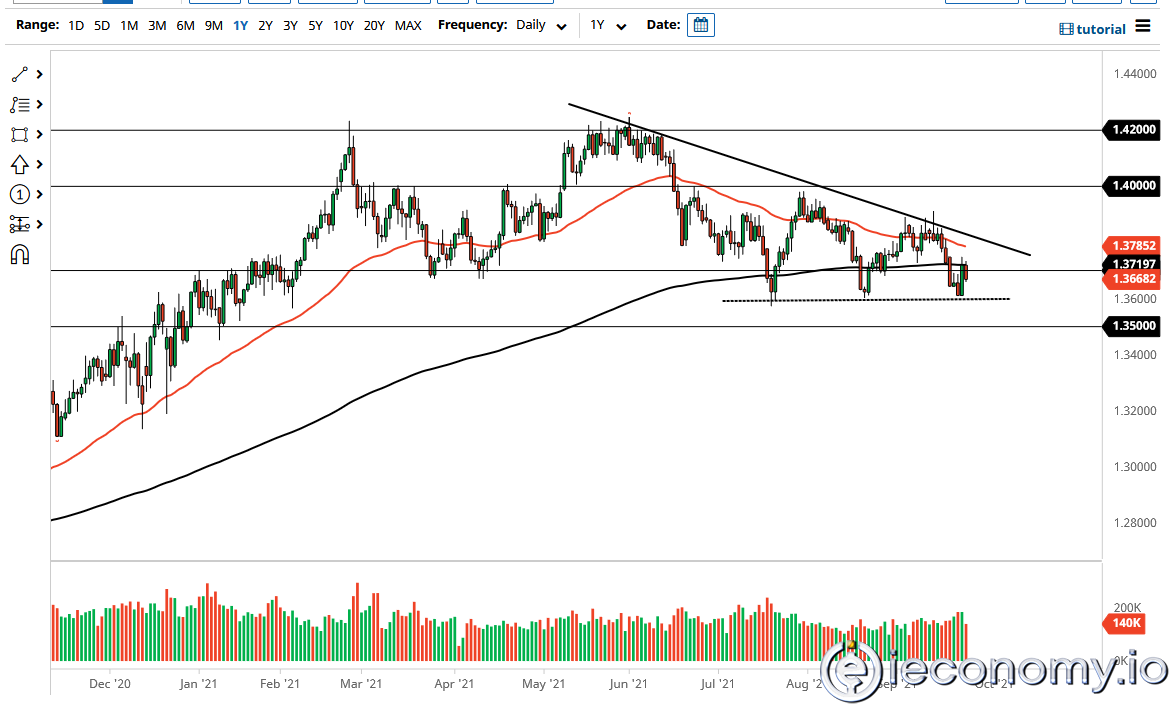Select the 5Y range button

315,25
